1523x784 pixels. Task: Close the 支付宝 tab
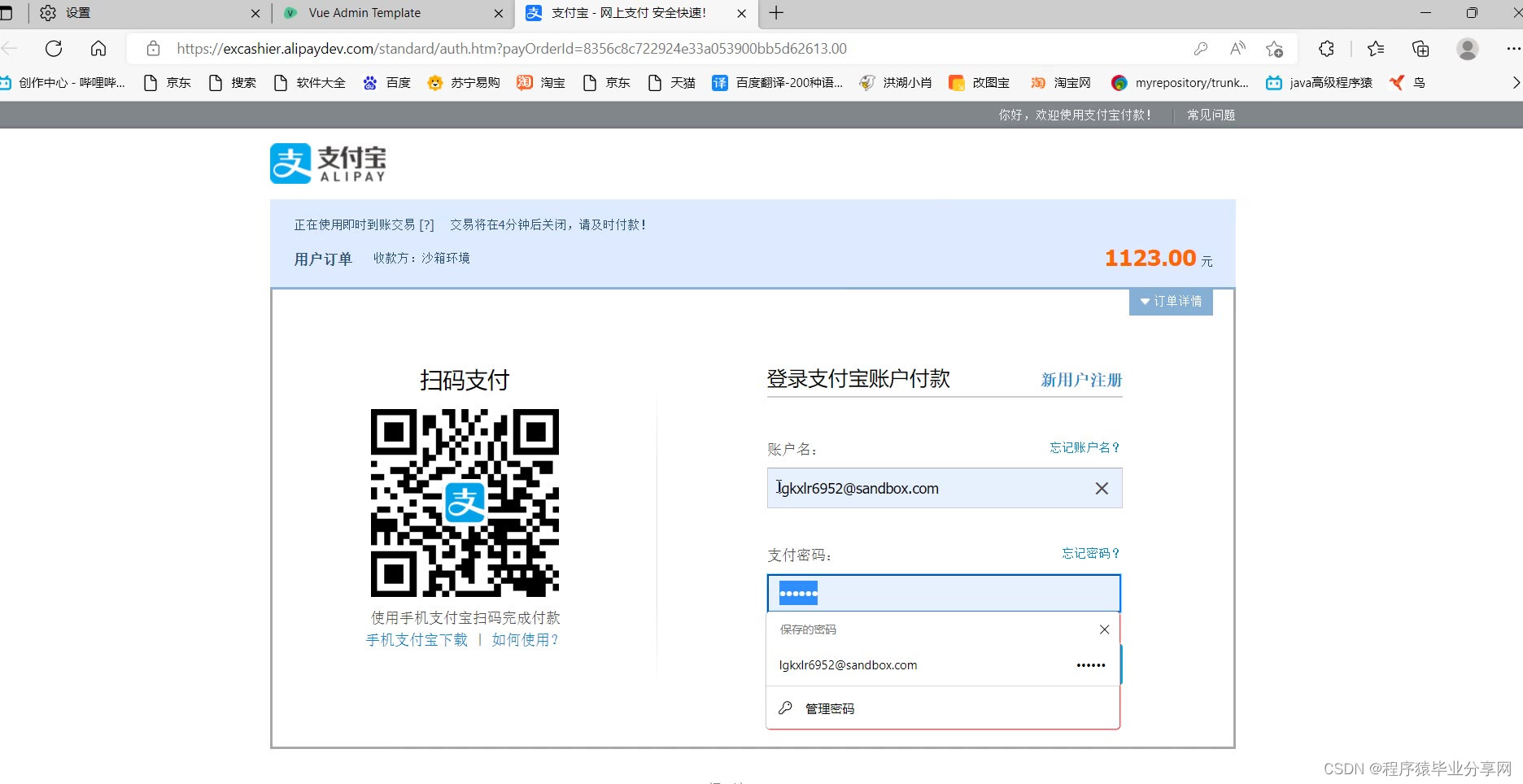point(741,13)
